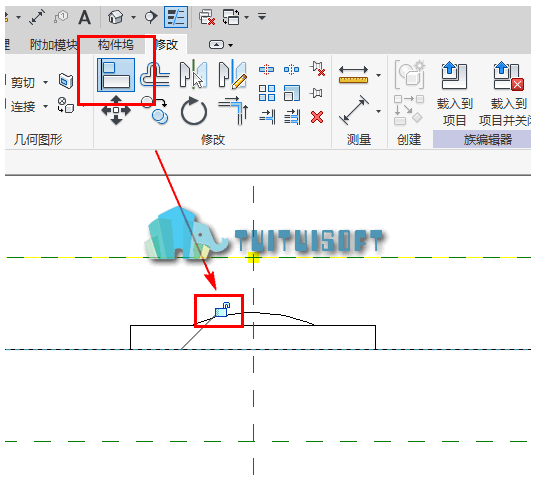538x483 pixels.
Task: Open the Measure ruler tool dropdown arrow
Action: pyautogui.click(x=378, y=75)
